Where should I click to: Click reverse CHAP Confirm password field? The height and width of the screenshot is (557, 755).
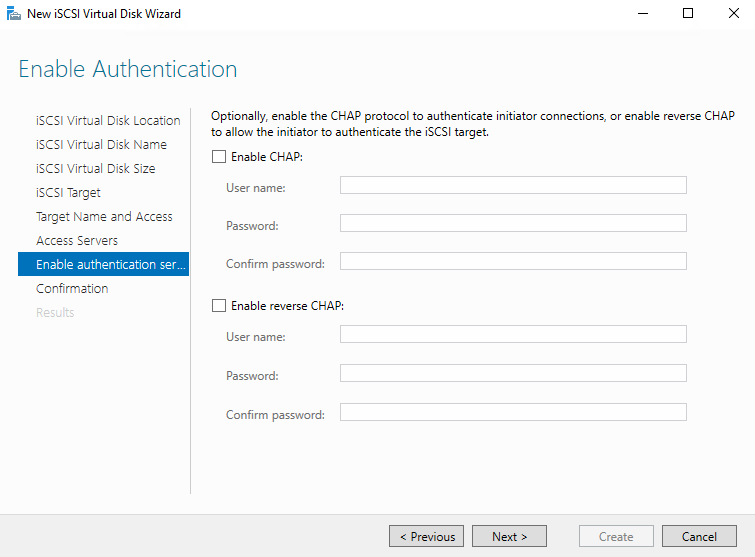pos(513,412)
